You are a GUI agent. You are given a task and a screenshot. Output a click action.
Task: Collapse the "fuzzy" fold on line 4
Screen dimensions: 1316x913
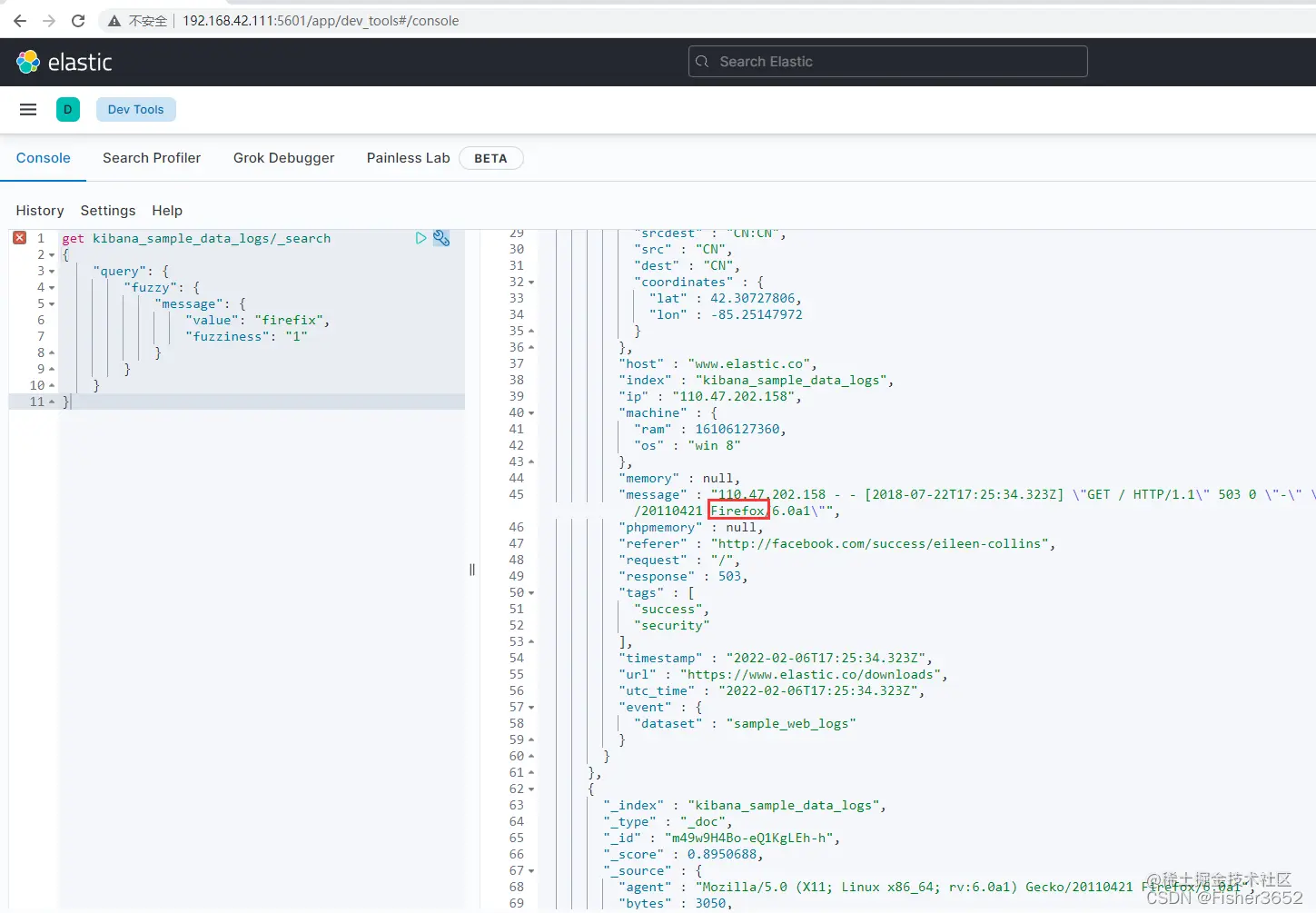coord(52,288)
